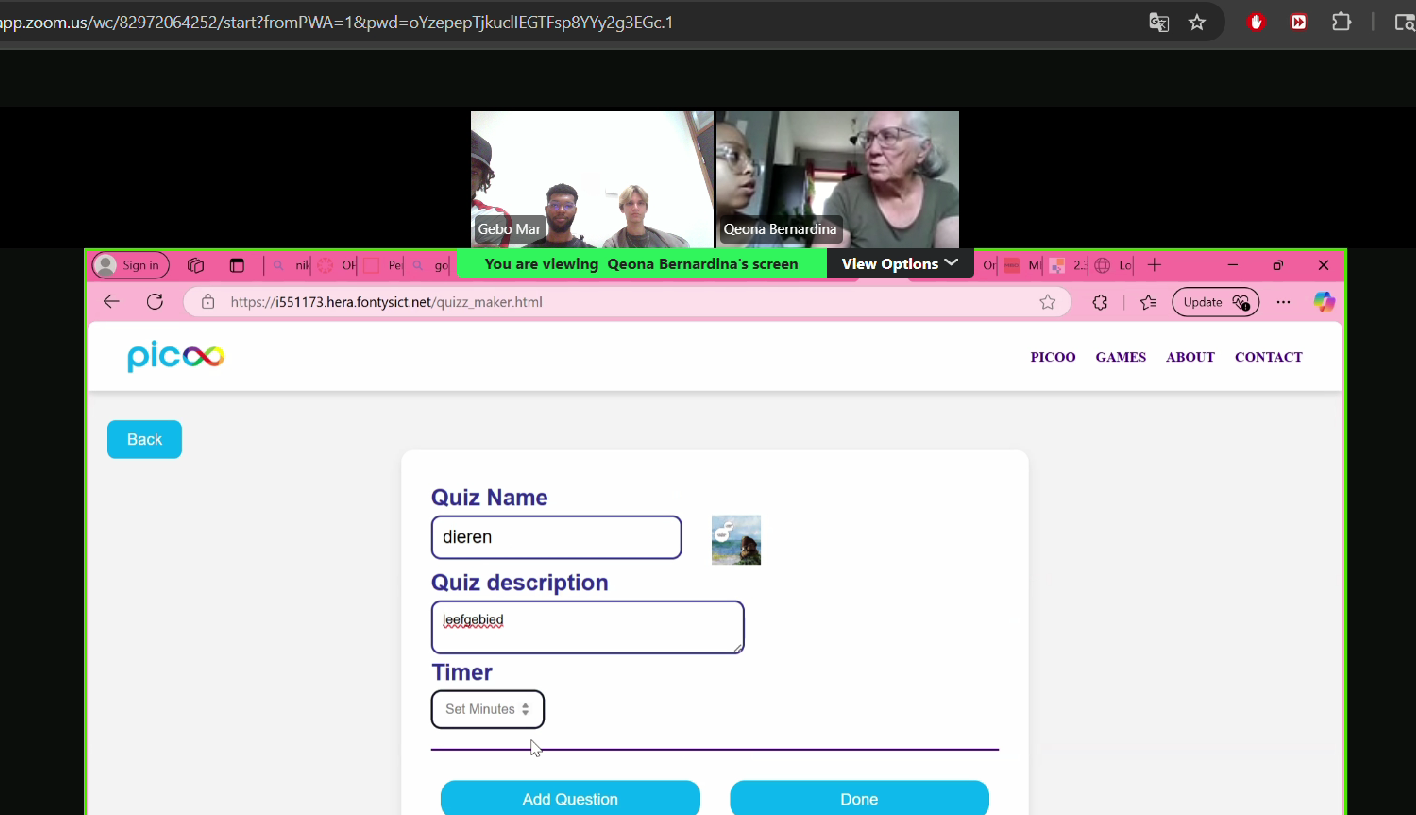Click the Edge favorites star in the quizz_maker address bar

tap(1047, 302)
